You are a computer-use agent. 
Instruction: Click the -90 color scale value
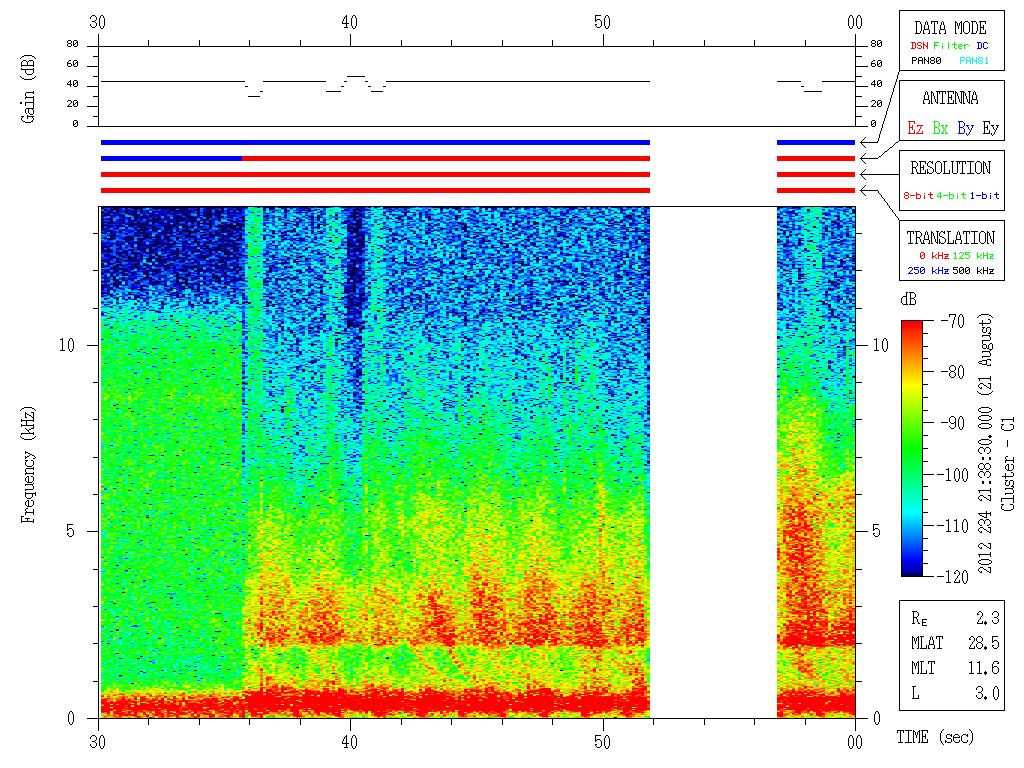[953, 423]
